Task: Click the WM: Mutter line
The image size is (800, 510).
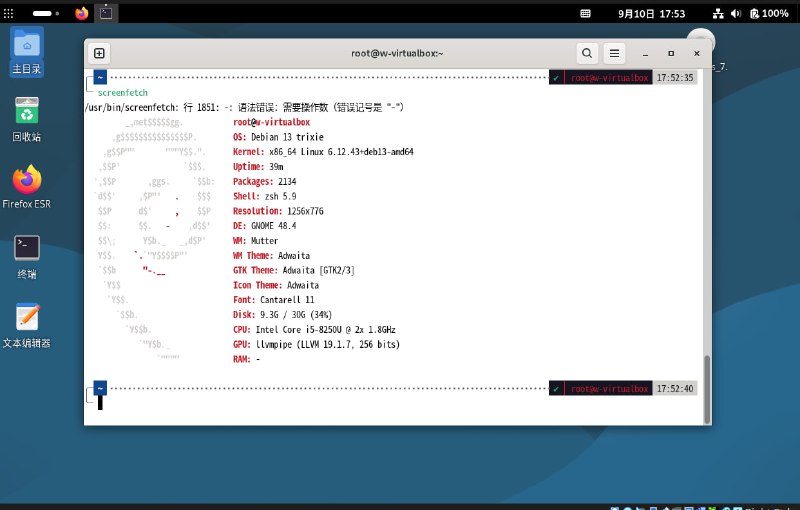Action: (255, 241)
